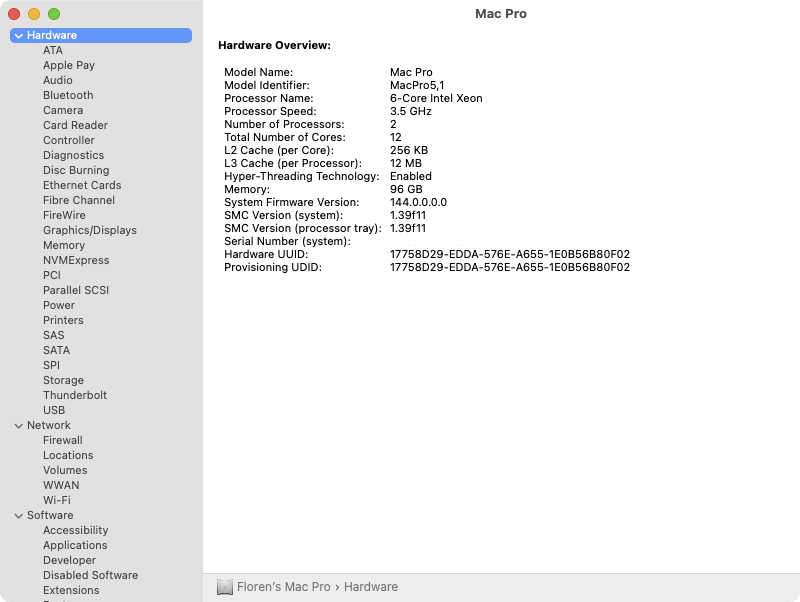Click the Hyper-Threading Enabled value
Viewport: 800px width, 602px height.
tap(411, 177)
